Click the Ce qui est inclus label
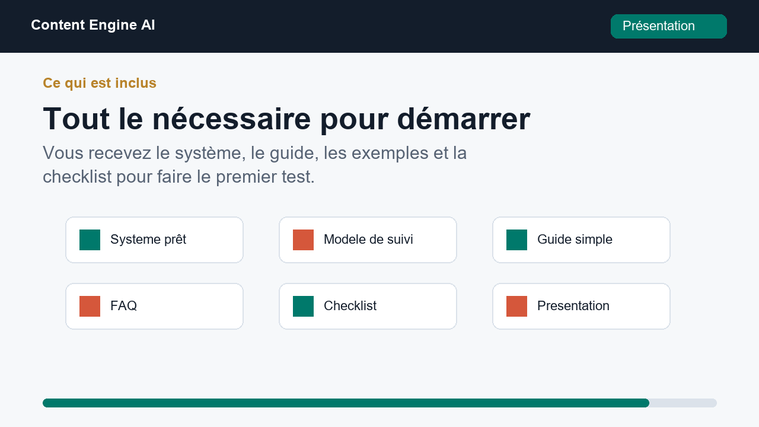Viewport: 759px width, 427px height. pos(99,83)
